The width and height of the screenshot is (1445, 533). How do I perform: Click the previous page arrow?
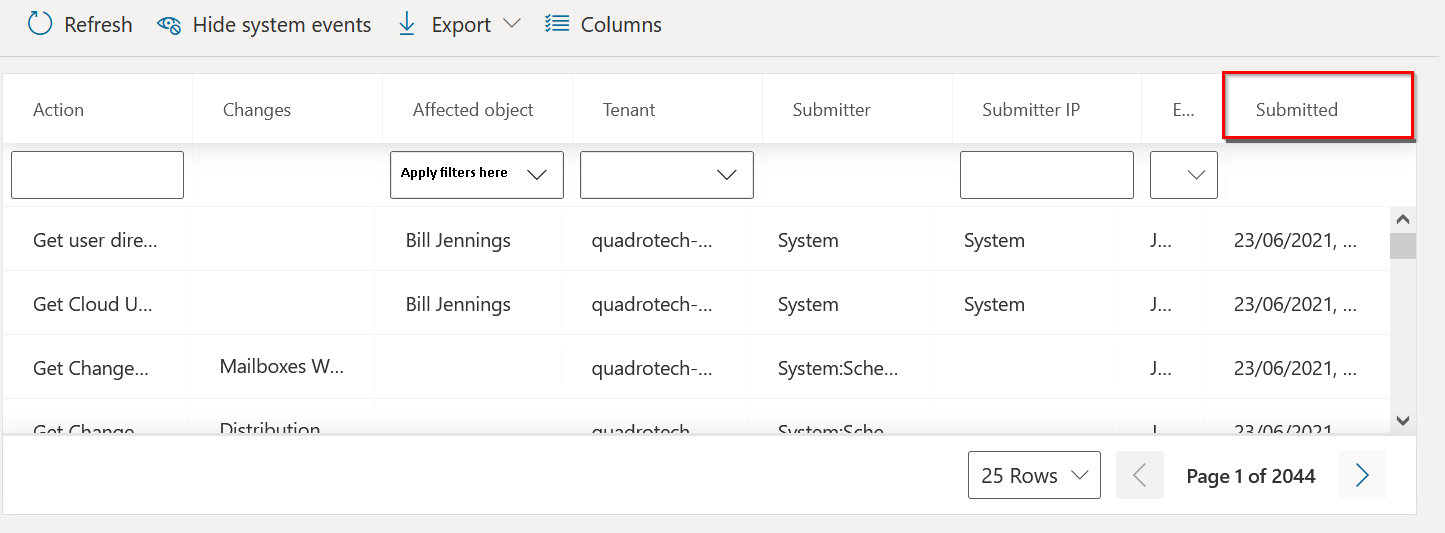[1139, 476]
